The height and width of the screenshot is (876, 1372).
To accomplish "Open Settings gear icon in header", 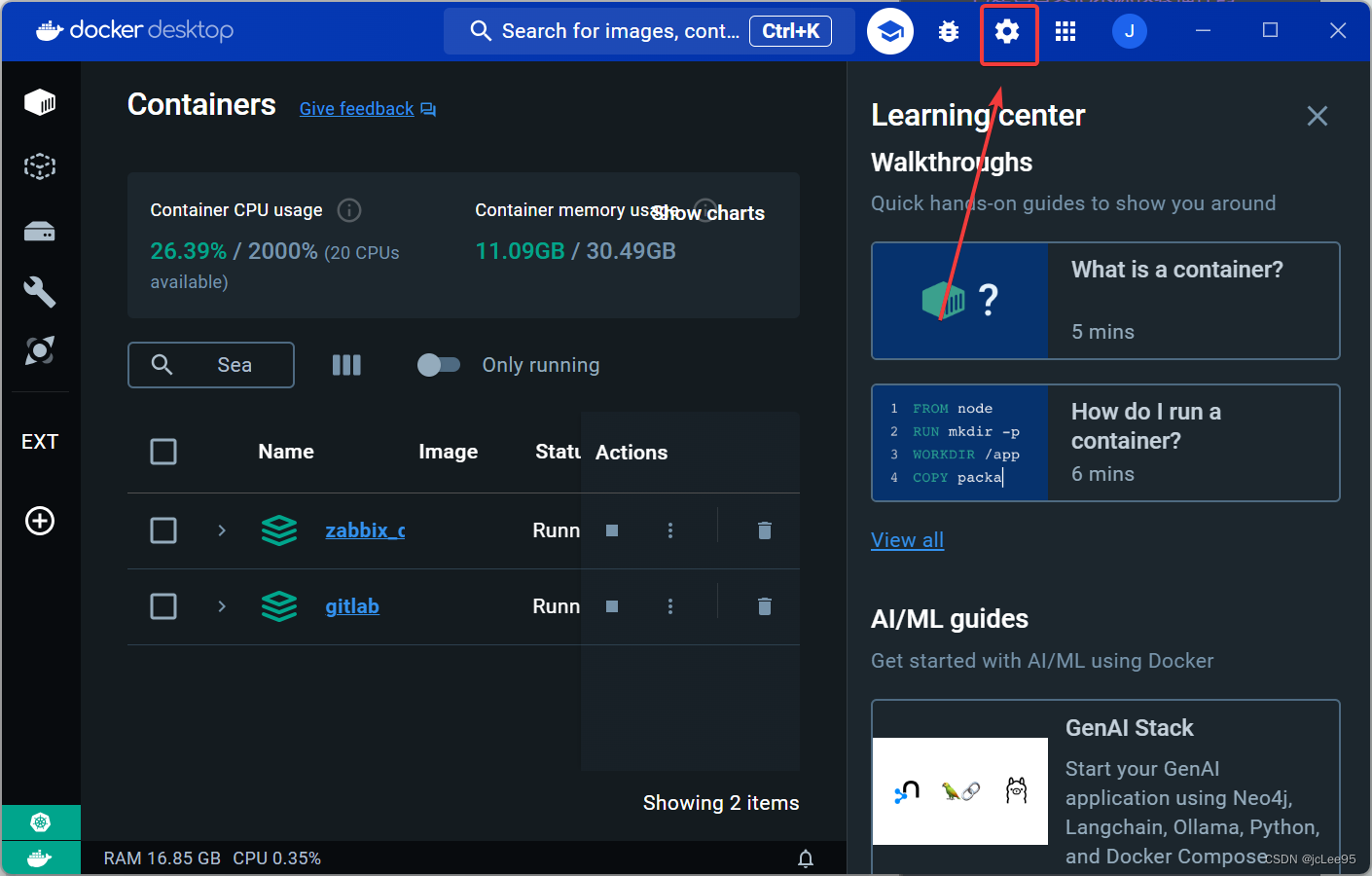I will click(1007, 31).
